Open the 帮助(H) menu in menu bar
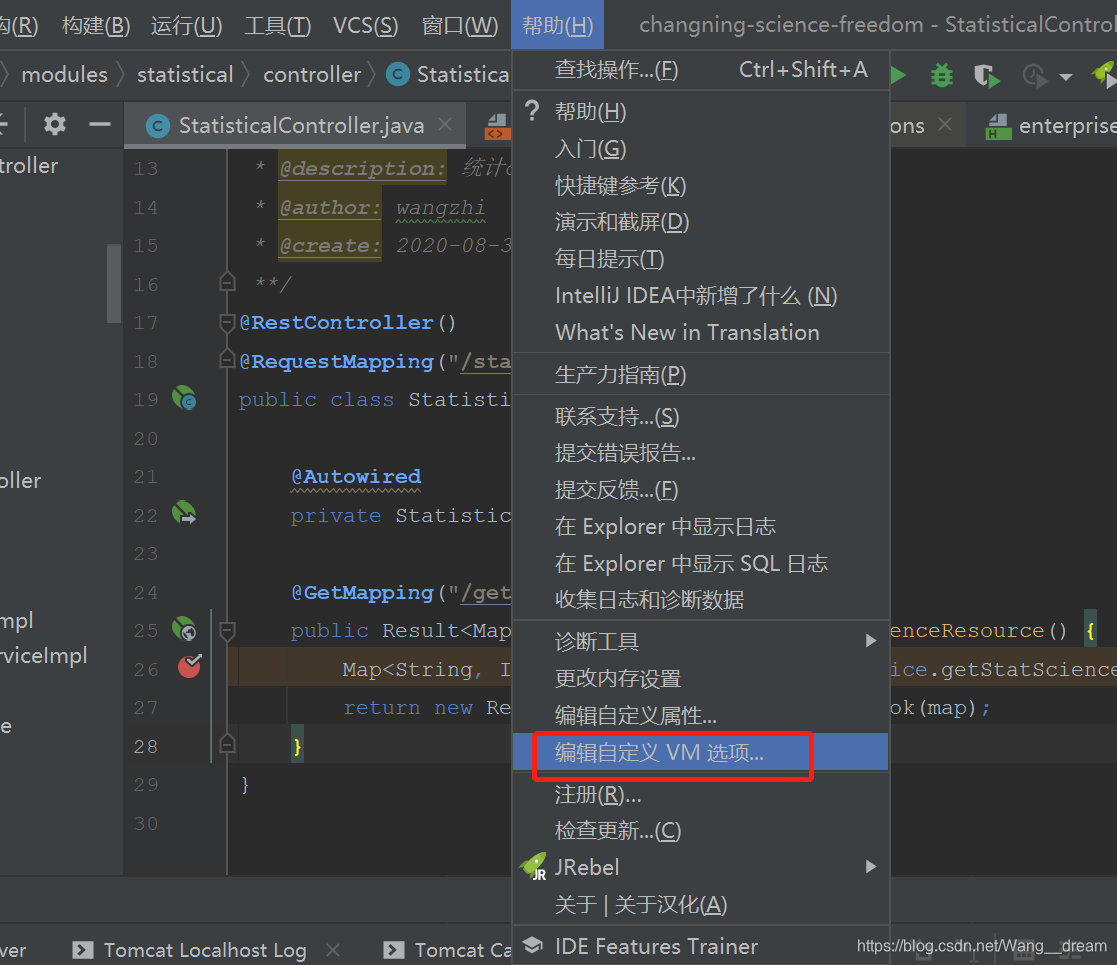1117x965 pixels. tap(557, 25)
